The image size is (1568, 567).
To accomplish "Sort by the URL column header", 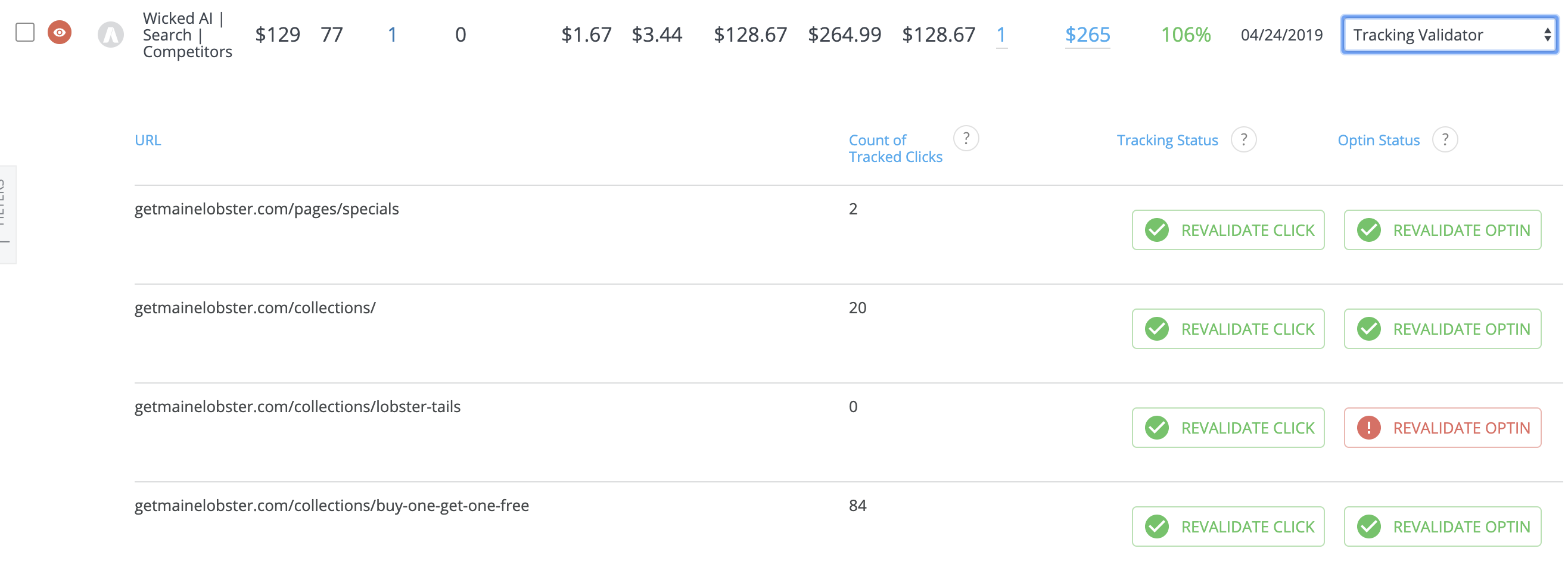I will (148, 141).
